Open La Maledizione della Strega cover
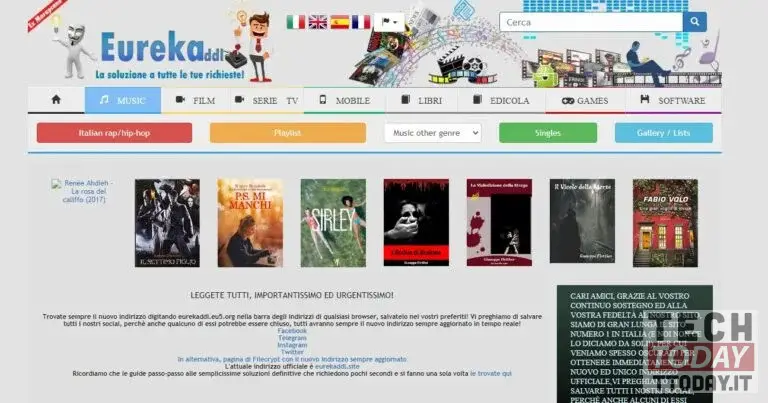Screen dimensions: 768x403 (499, 222)
